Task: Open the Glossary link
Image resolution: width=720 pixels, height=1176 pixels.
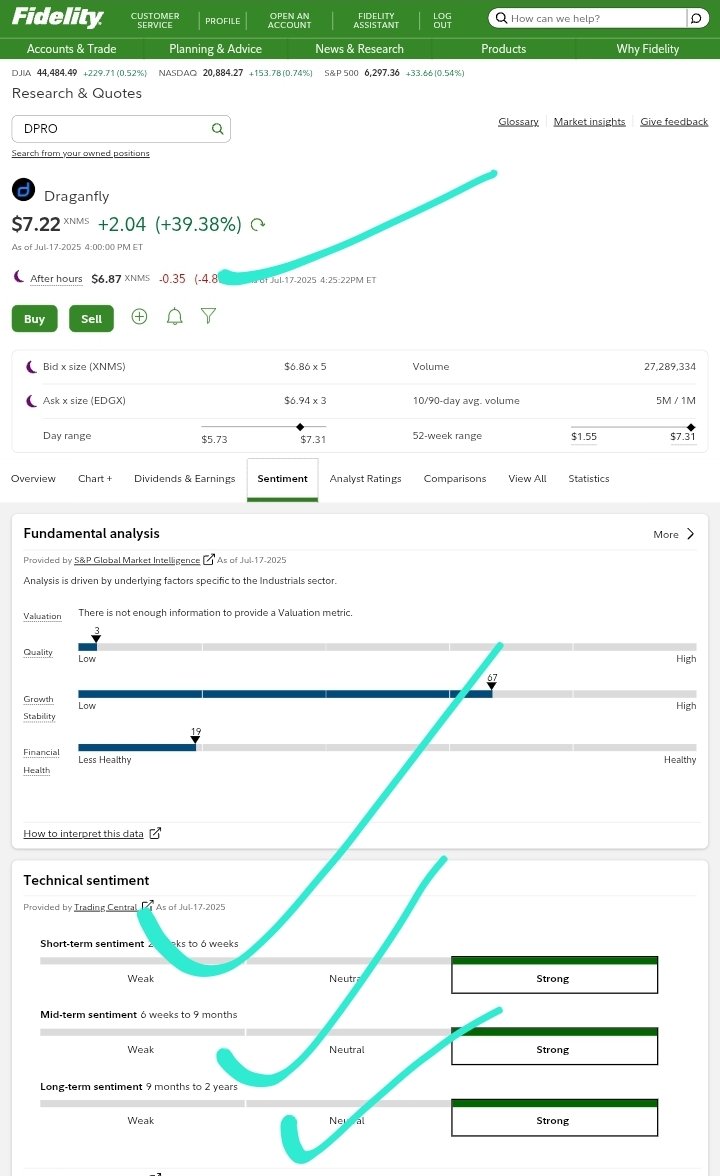Action: tap(518, 122)
